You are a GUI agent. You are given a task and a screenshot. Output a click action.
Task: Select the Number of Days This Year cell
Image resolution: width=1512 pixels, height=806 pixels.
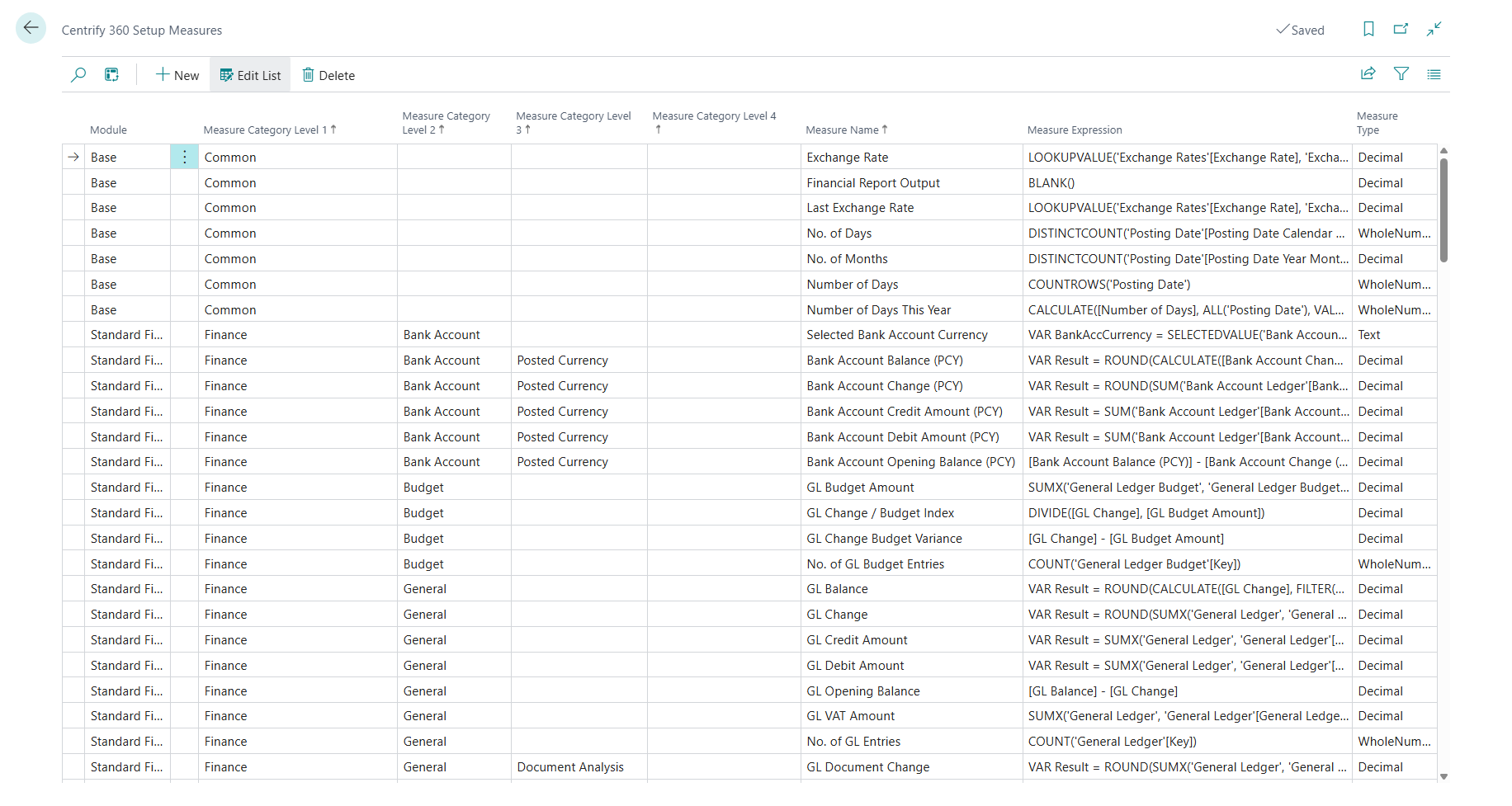(x=912, y=309)
